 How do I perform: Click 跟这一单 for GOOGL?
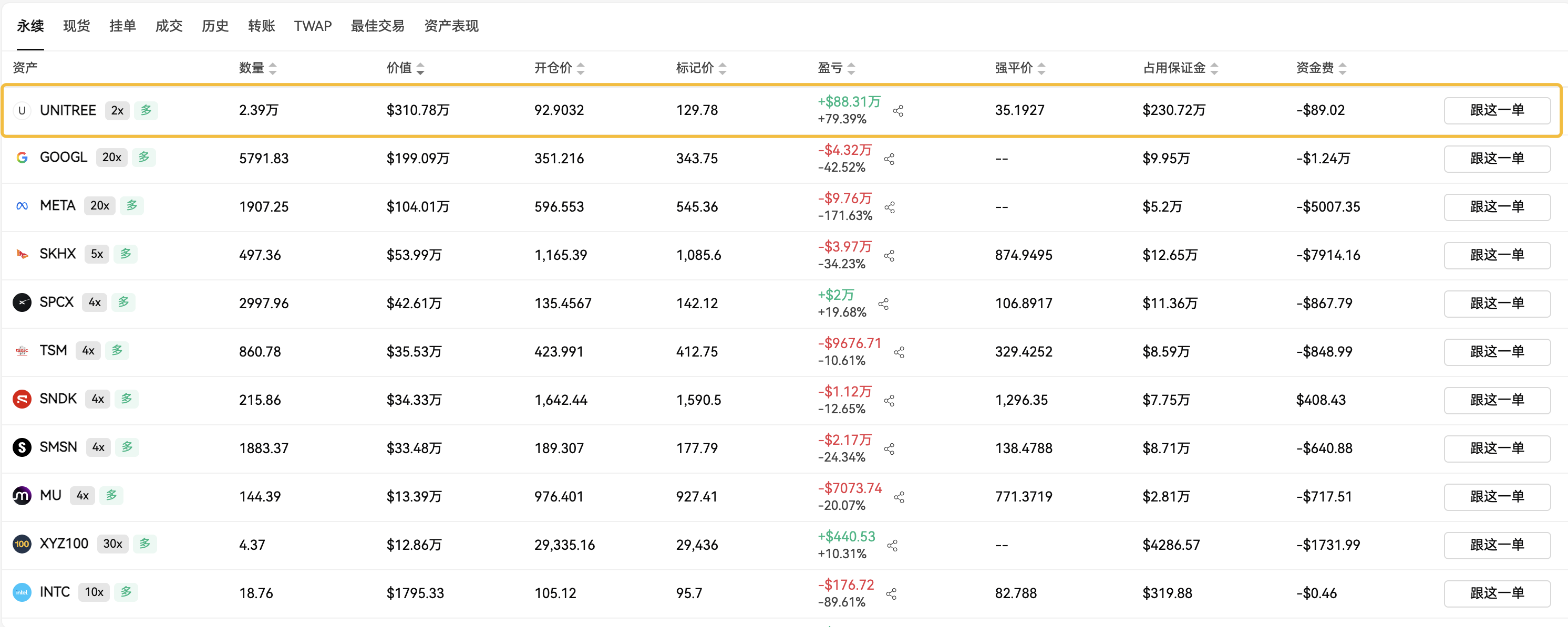point(1497,159)
